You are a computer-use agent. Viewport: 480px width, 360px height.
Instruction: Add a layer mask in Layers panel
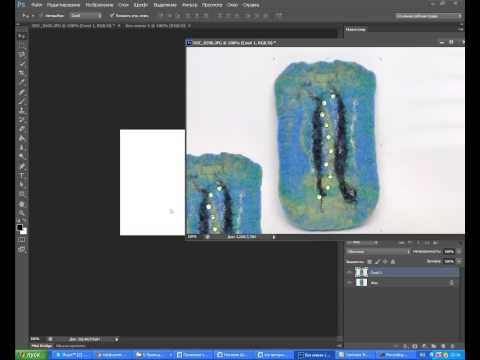415,346
